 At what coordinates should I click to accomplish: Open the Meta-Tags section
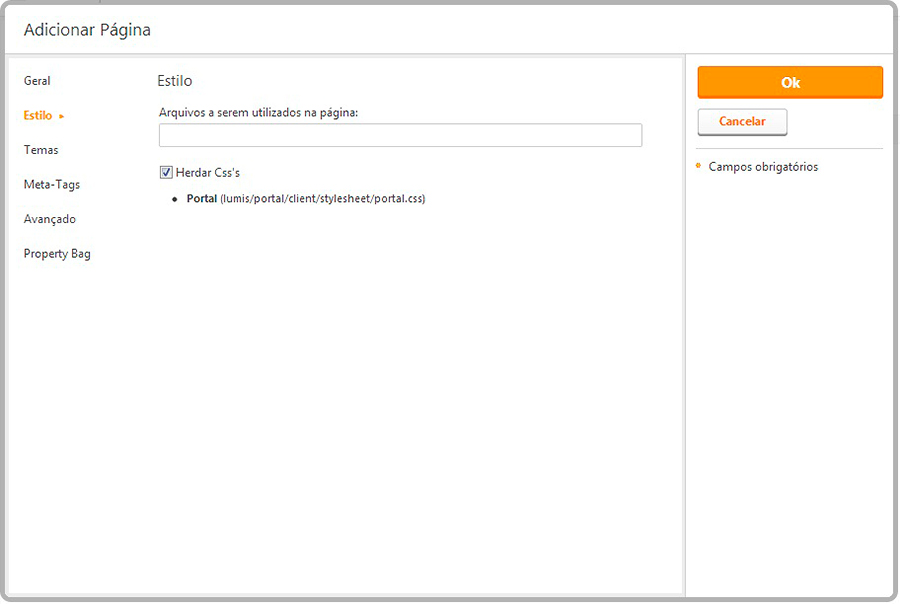click(52, 185)
